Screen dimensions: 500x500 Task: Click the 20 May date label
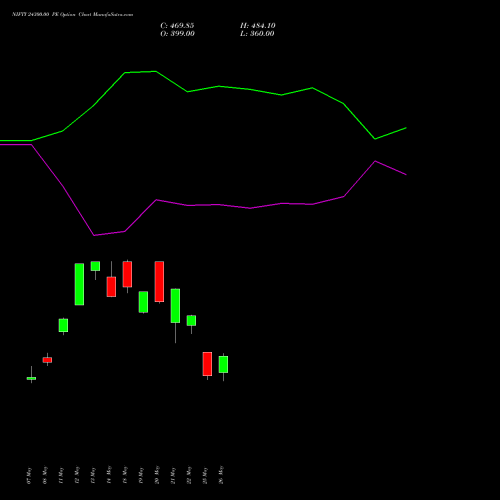coord(157,475)
